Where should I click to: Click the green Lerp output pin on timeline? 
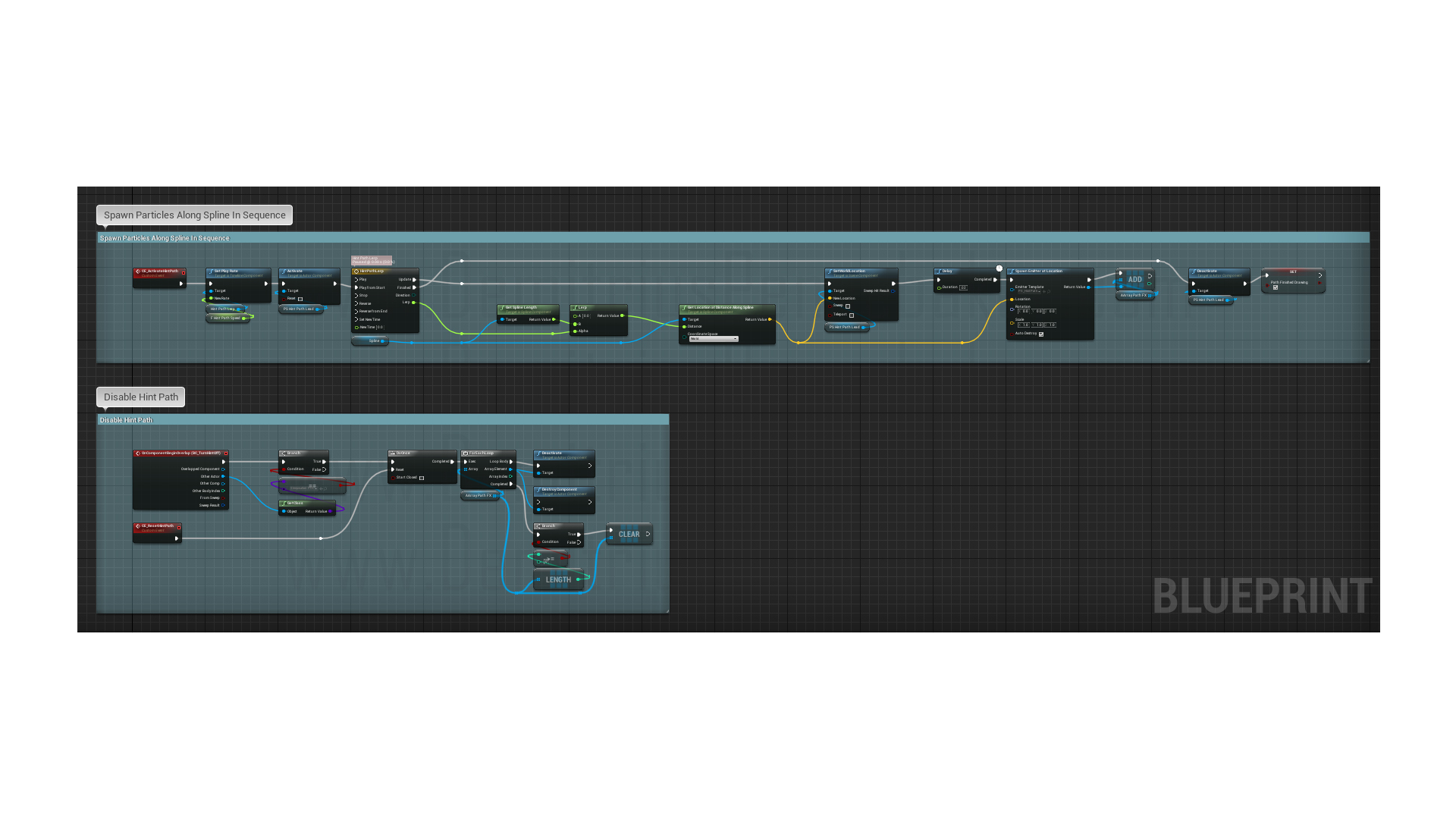coord(413,303)
